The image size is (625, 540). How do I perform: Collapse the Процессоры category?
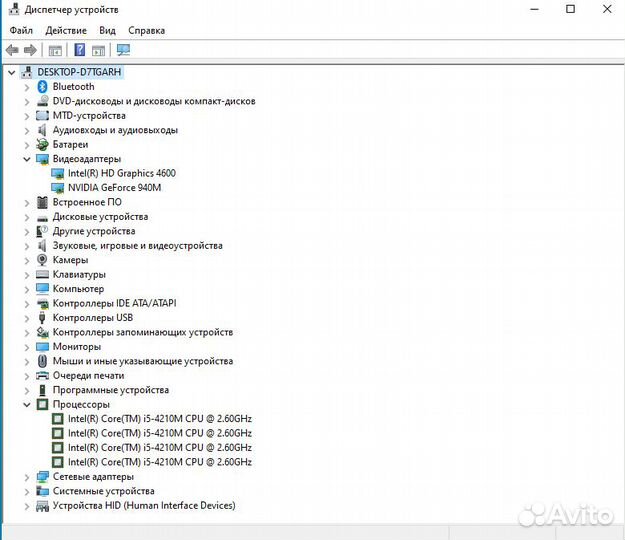click(x=27, y=405)
